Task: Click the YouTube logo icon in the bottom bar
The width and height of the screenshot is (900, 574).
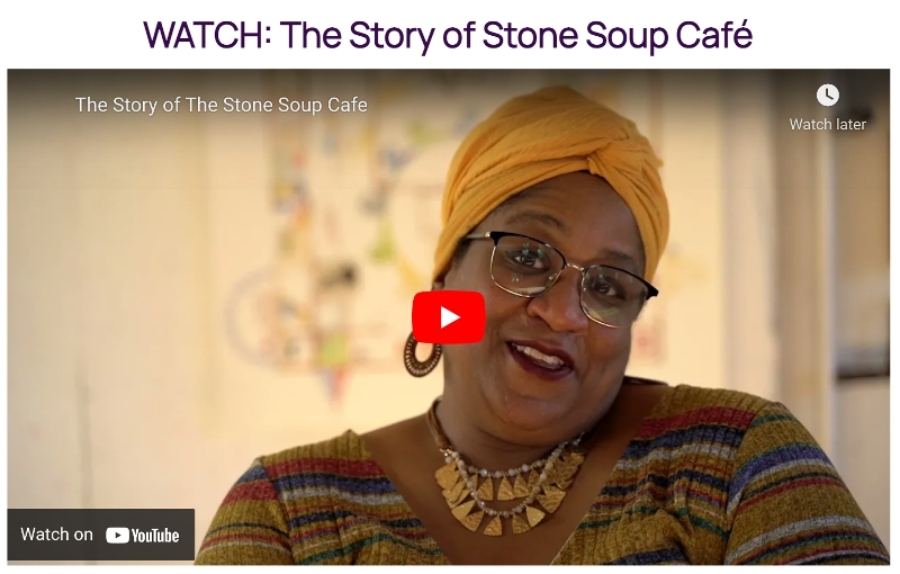Action: coord(117,536)
